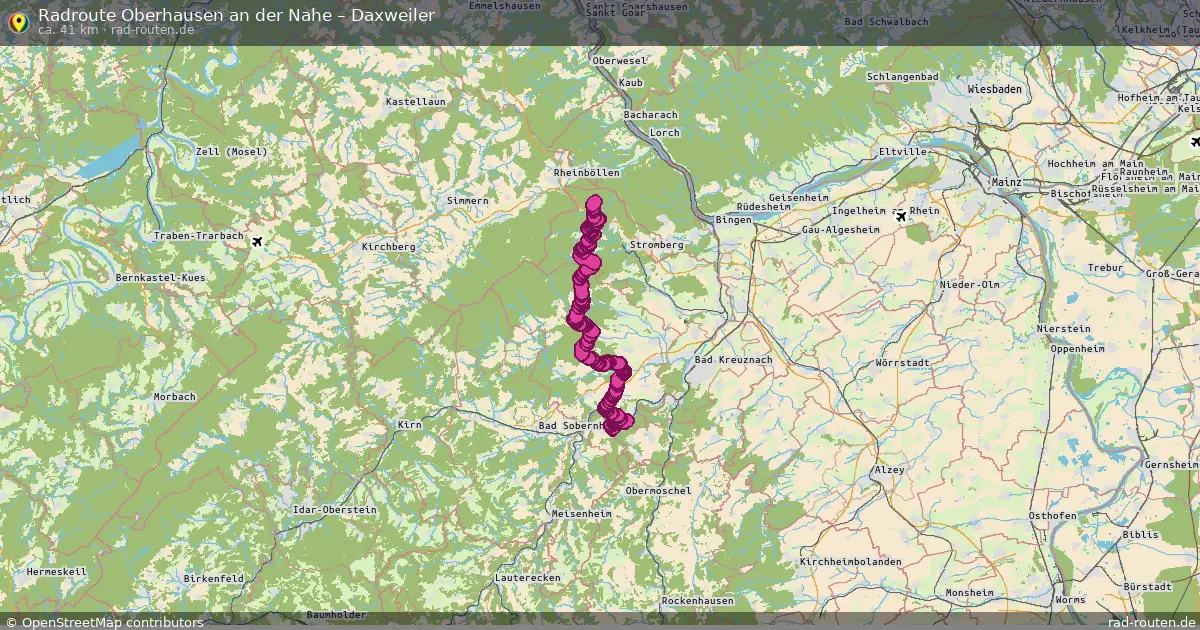Click the Kirchheimbolanden label
1200x630 pixels.
coord(852,562)
